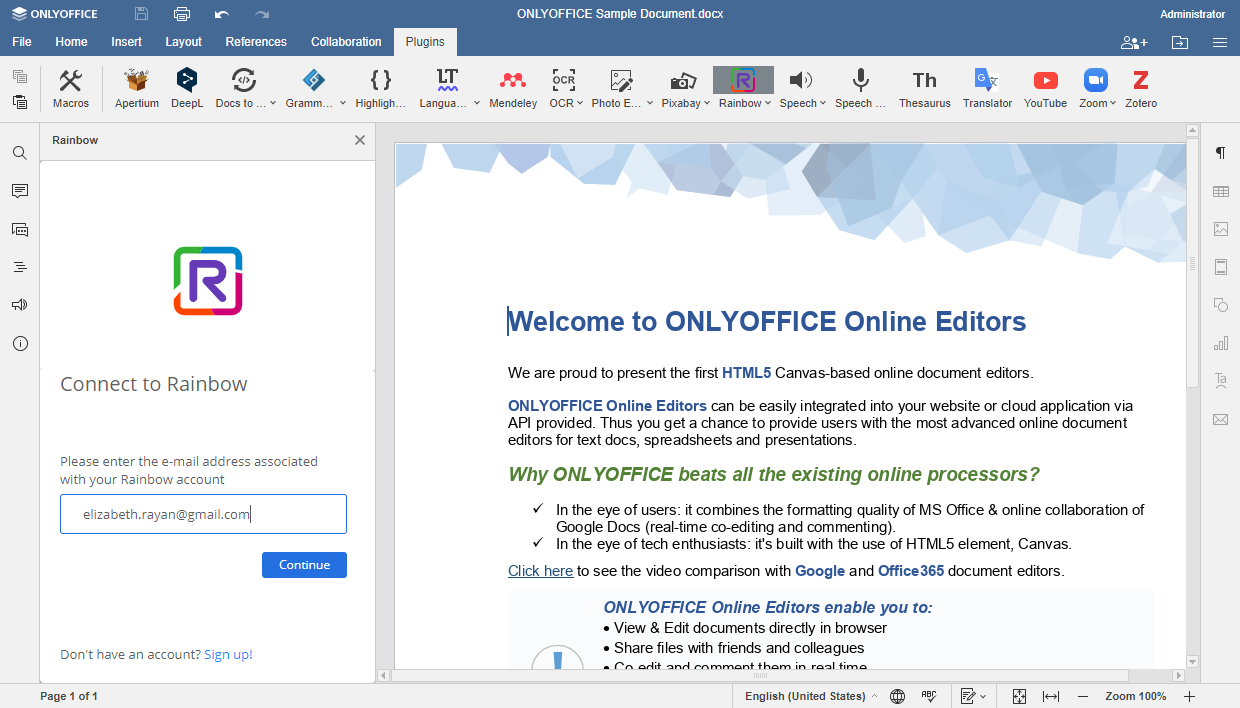Undo the last action
This screenshot has width=1240, height=708.
point(222,14)
